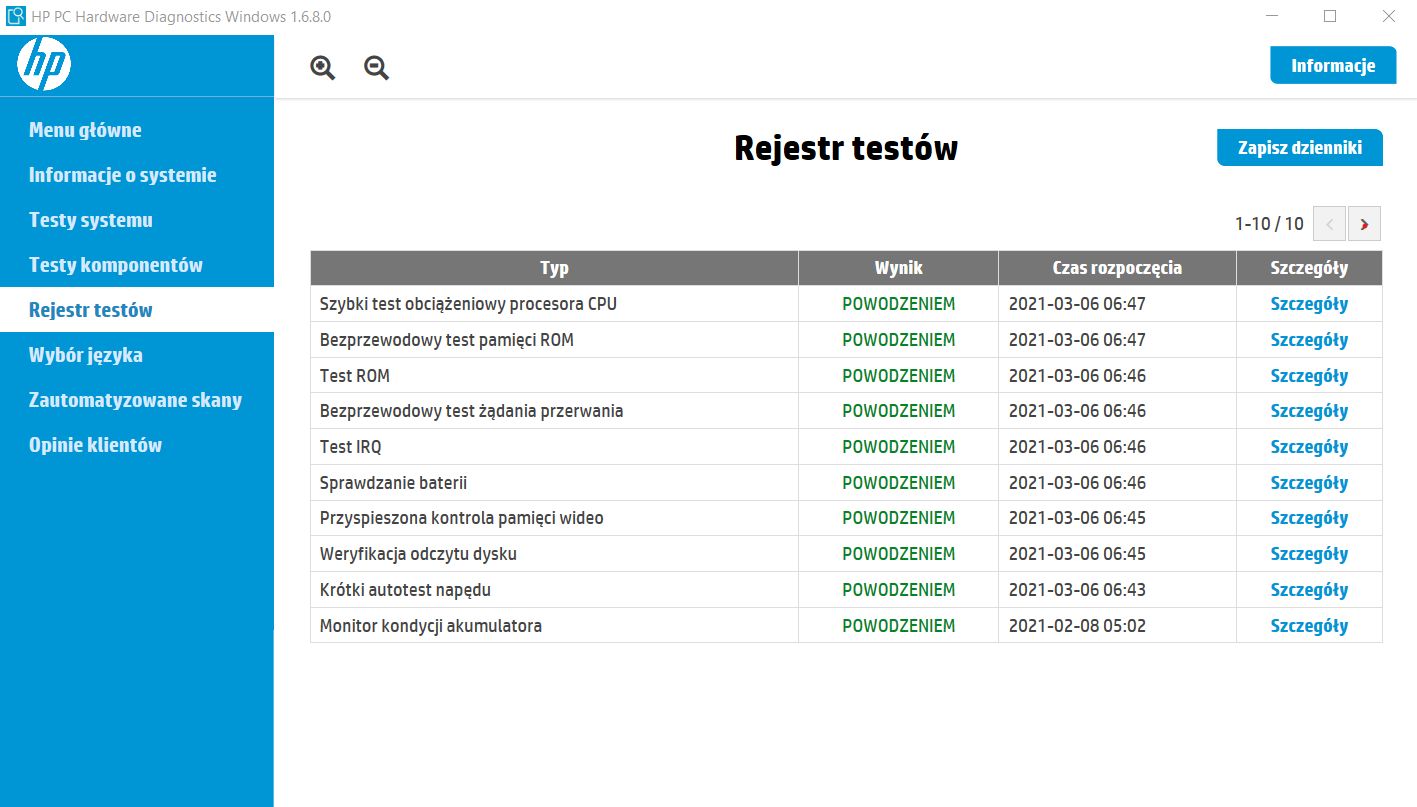Image resolution: width=1417 pixels, height=807 pixels.
Task: Minimize the HP Diagnostics window
Action: (x=1273, y=16)
